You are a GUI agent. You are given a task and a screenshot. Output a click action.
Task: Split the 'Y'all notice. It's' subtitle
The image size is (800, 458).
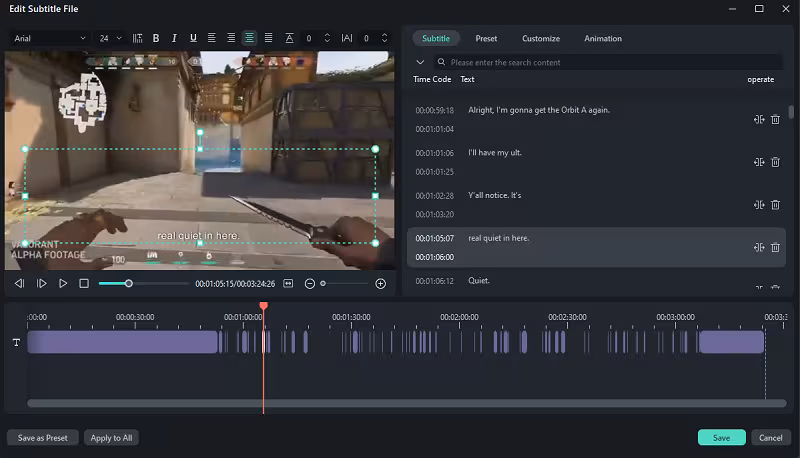point(759,205)
